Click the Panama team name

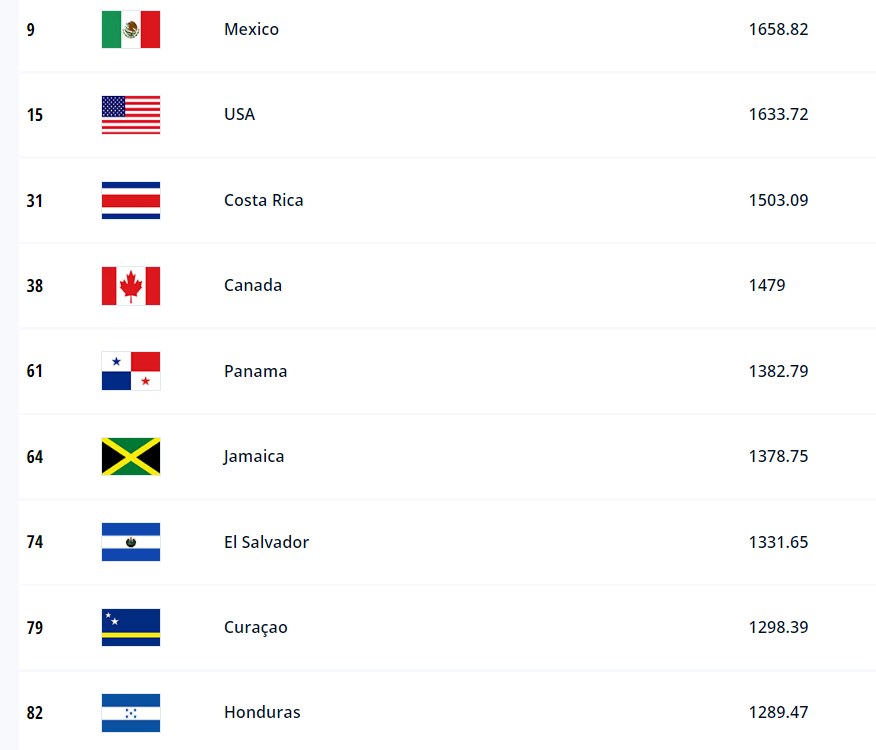click(255, 371)
